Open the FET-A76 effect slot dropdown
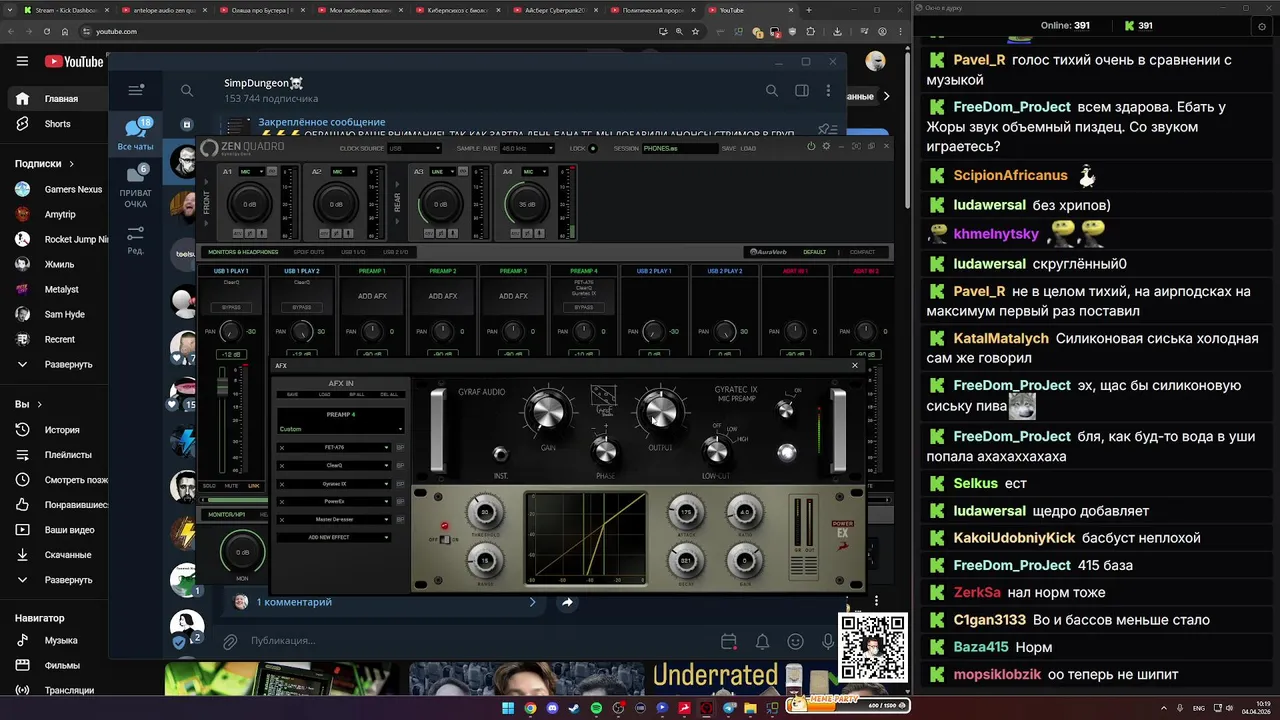 click(x=334, y=447)
